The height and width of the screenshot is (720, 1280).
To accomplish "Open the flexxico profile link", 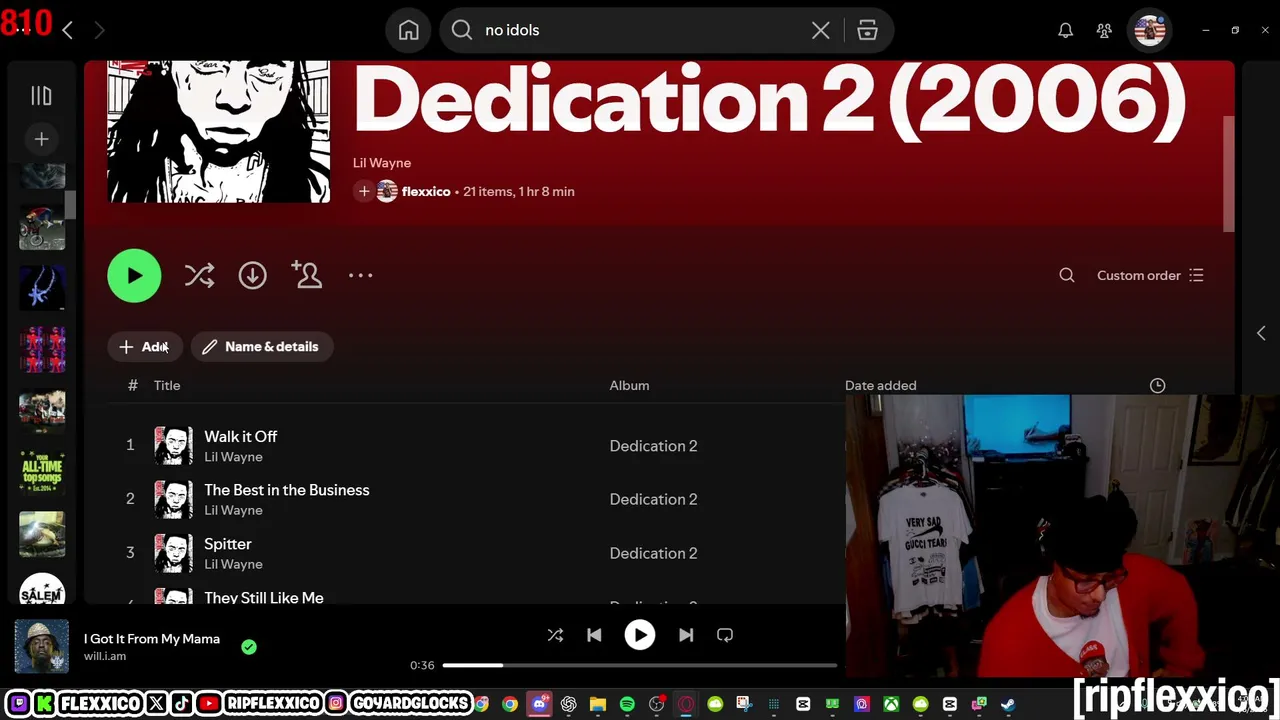I will [x=426, y=191].
